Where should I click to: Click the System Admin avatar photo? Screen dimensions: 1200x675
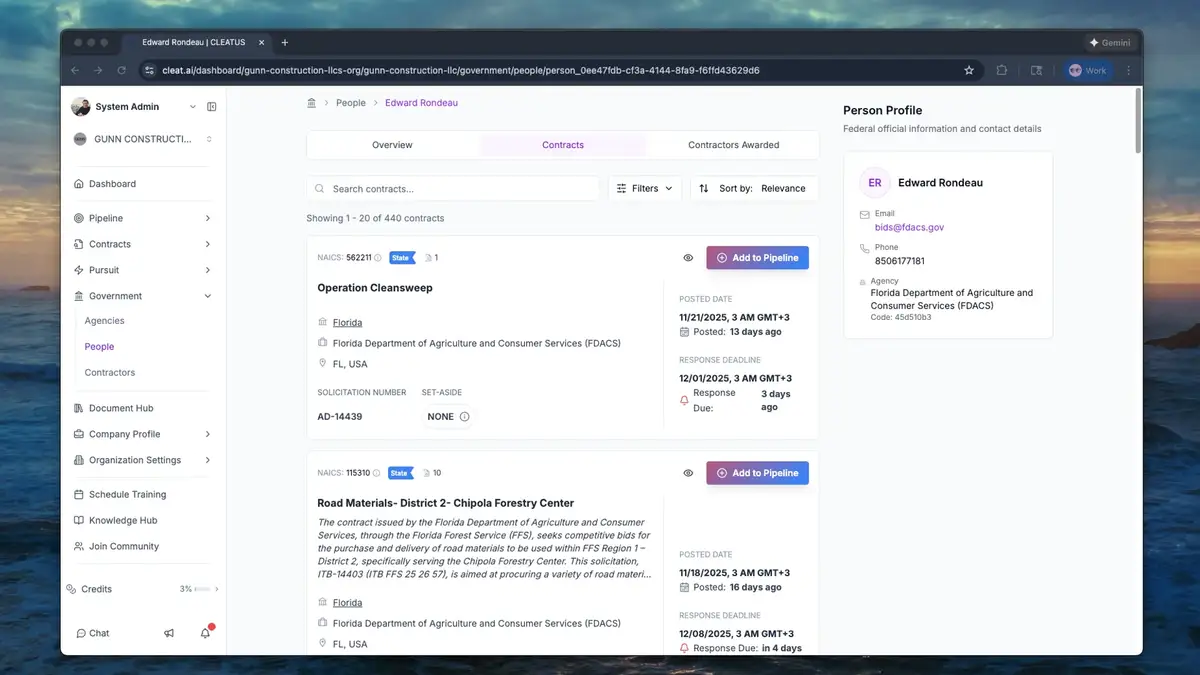pyautogui.click(x=80, y=107)
